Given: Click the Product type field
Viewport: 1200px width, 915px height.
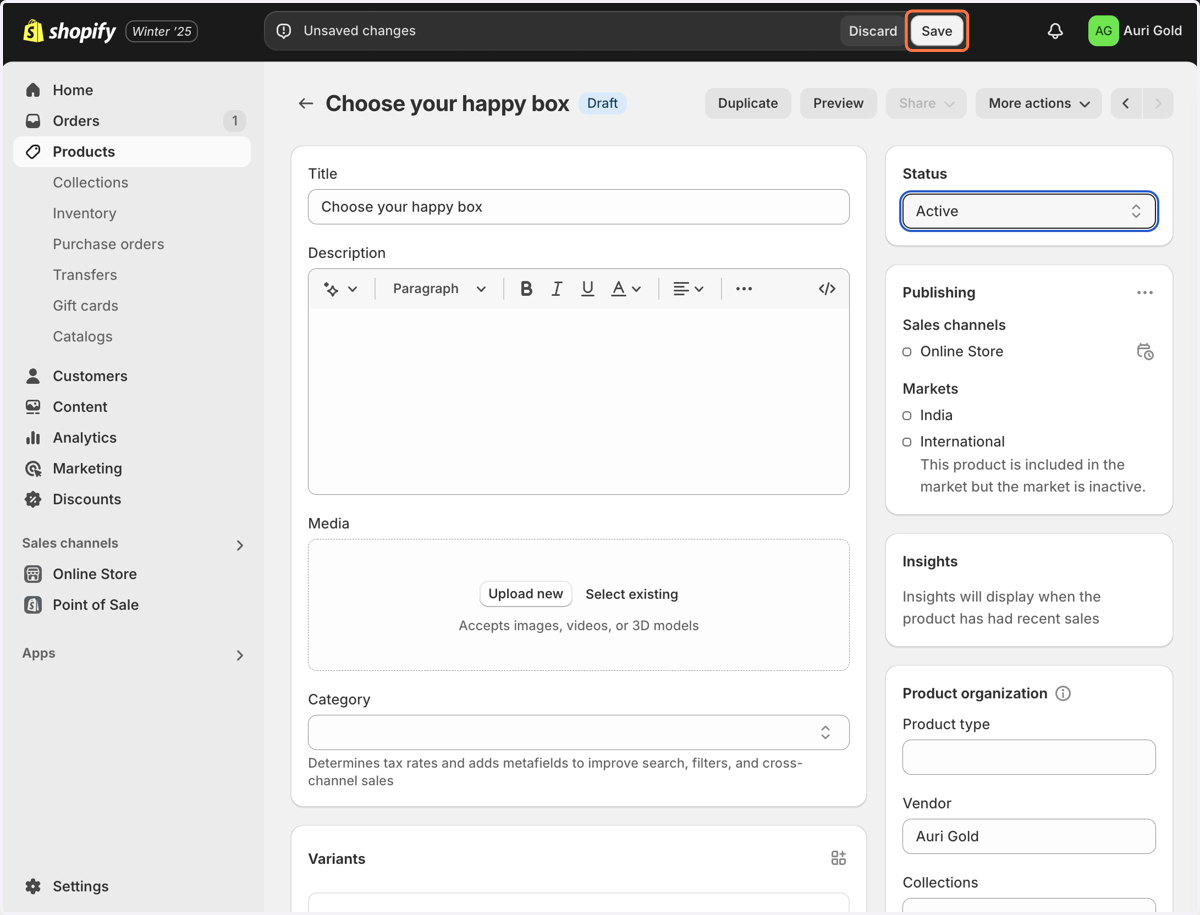Looking at the screenshot, I should click(x=1029, y=757).
